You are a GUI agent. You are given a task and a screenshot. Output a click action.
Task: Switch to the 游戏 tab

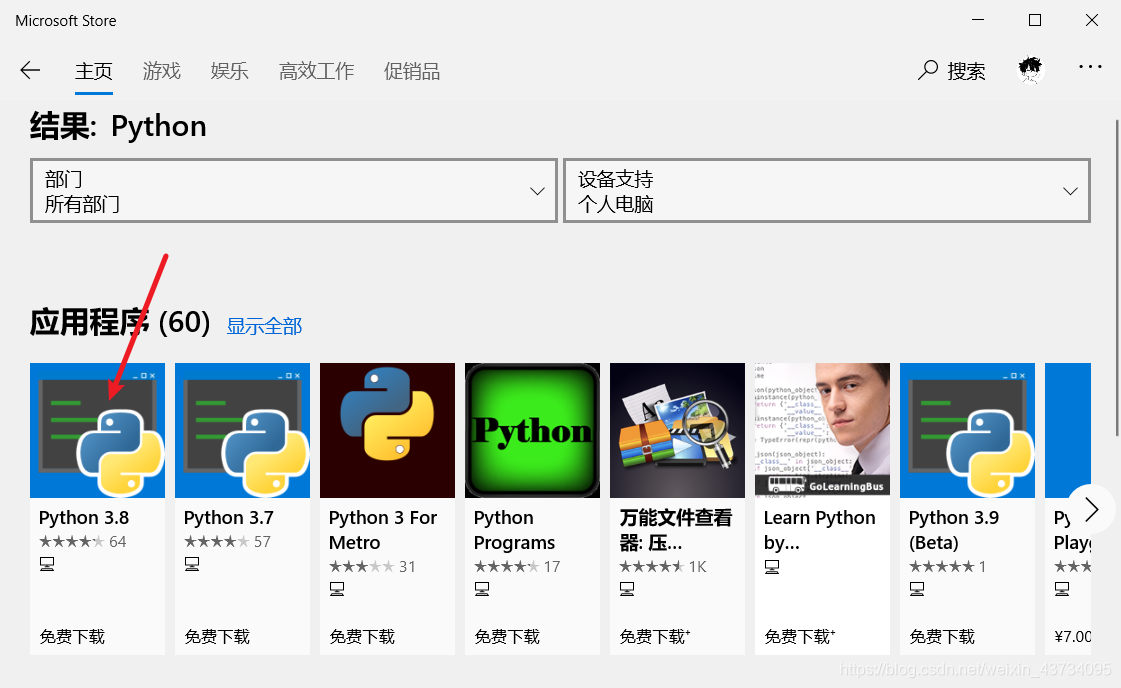pos(162,71)
